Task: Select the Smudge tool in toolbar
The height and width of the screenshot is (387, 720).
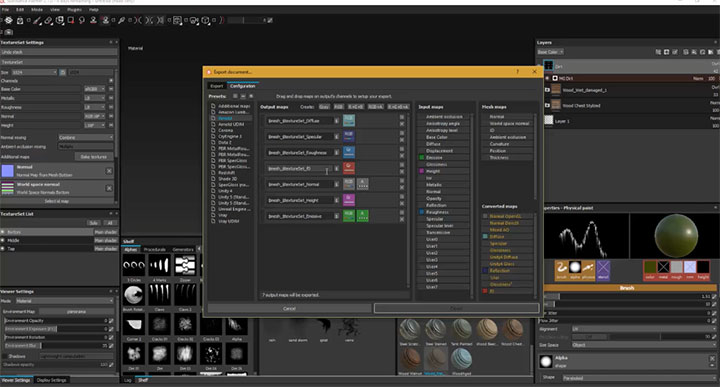Action: (x=82, y=20)
